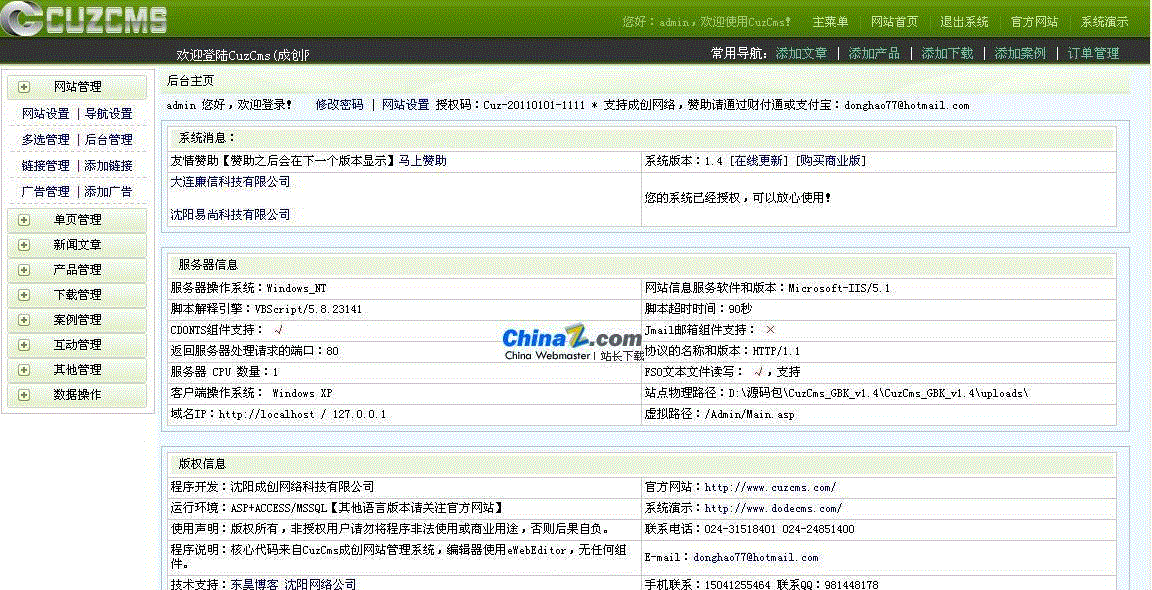Click plus icon beside 其他管理

coord(24,370)
